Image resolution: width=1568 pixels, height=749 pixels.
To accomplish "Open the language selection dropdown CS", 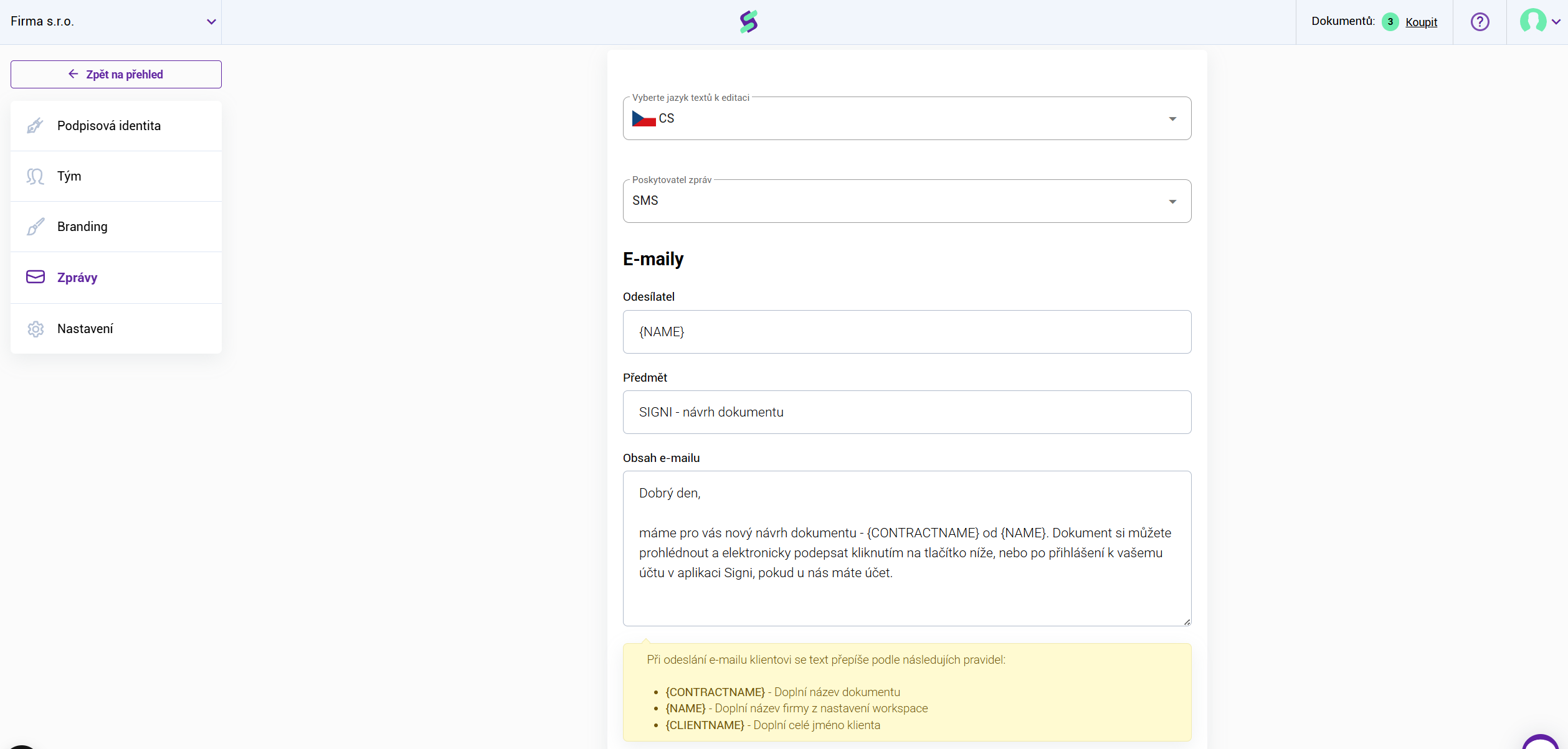I will [906, 118].
